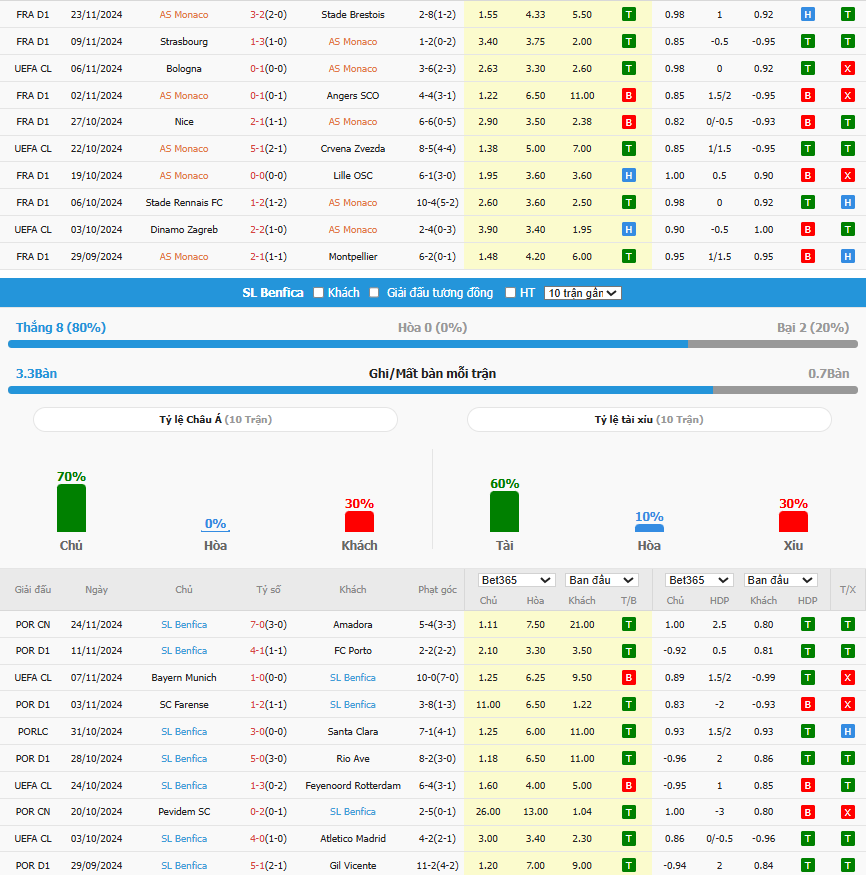Click the green T over/under icon in FC Porto row
The height and width of the screenshot is (875, 866).
click(x=848, y=651)
